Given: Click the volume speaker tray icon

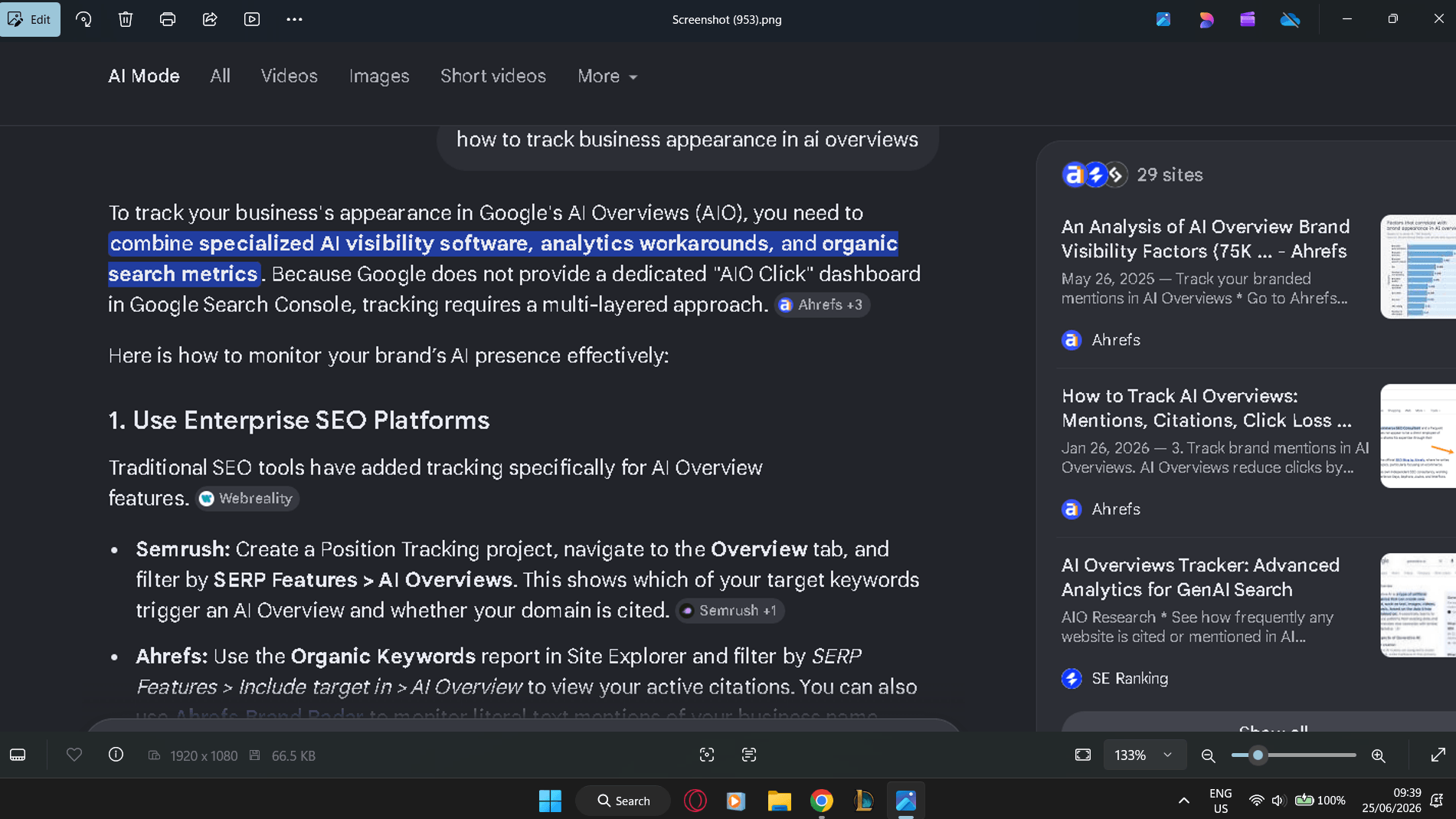Looking at the screenshot, I should [1278, 801].
